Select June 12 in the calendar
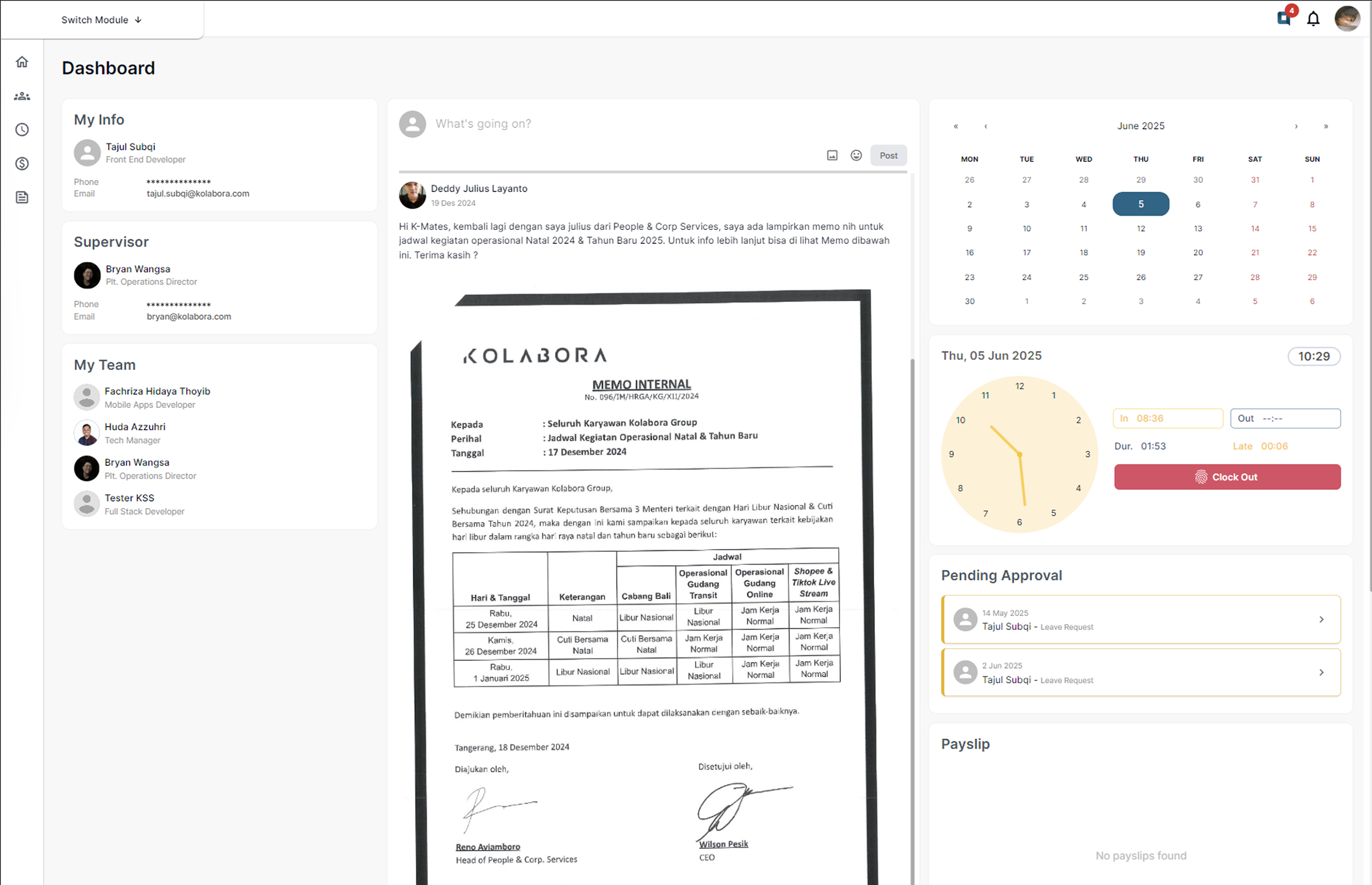Screen dimensions: 1372x885 click(1141, 229)
